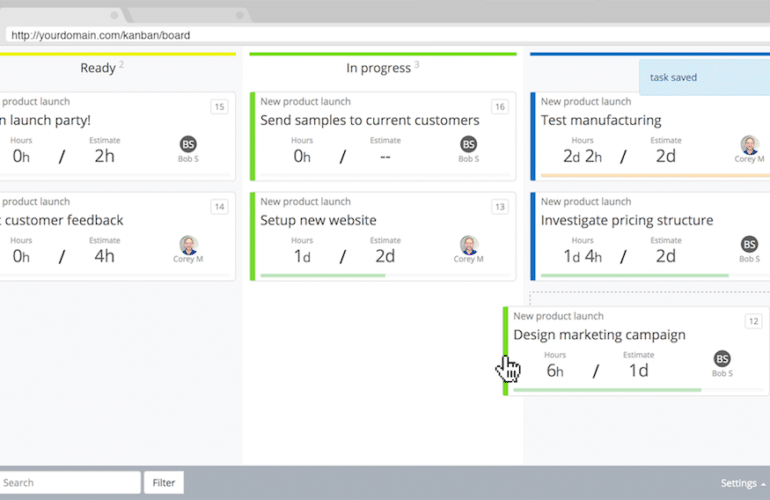The height and width of the screenshot is (500, 770).
Task: Click Bob S avatar on Send samples card
Action: [468, 144]
